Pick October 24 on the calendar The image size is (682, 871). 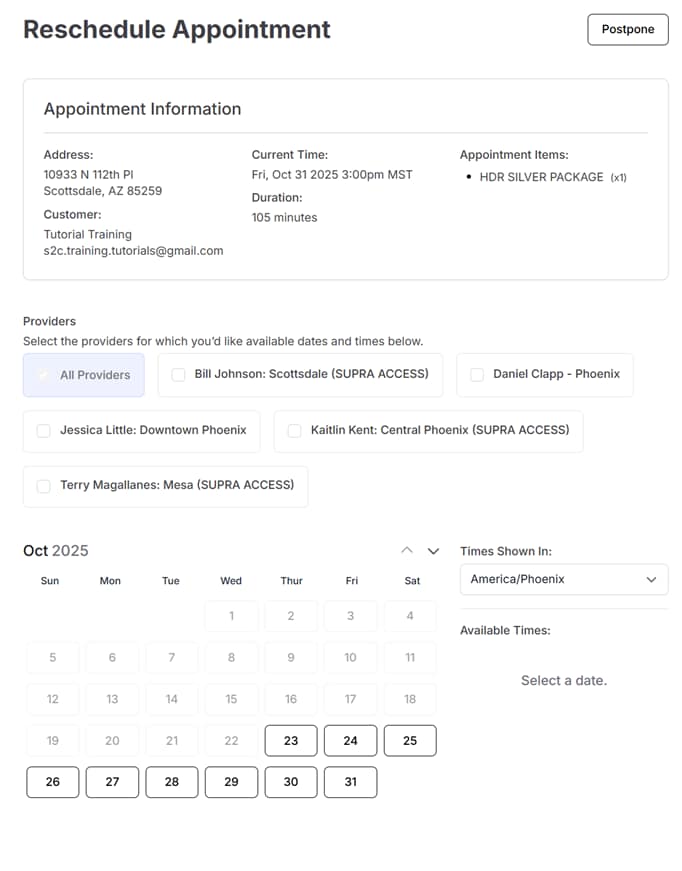tap(350, 741)
